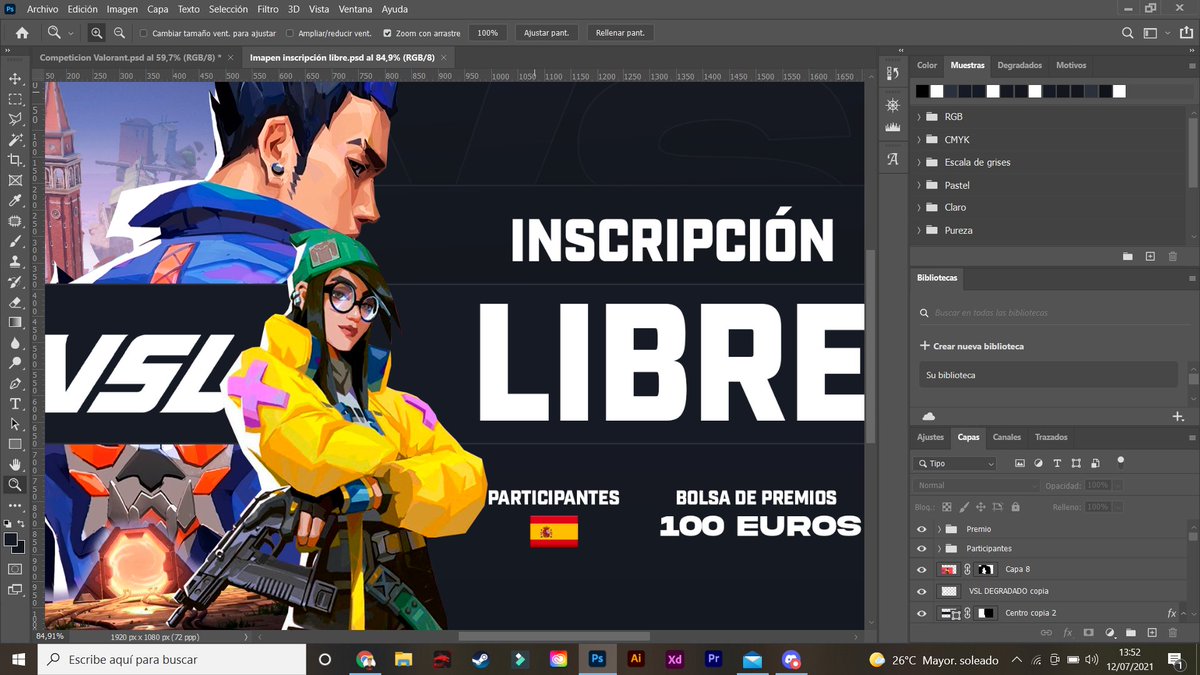
Task: Switch to the Degradados tab
Action: [1020, 65]
